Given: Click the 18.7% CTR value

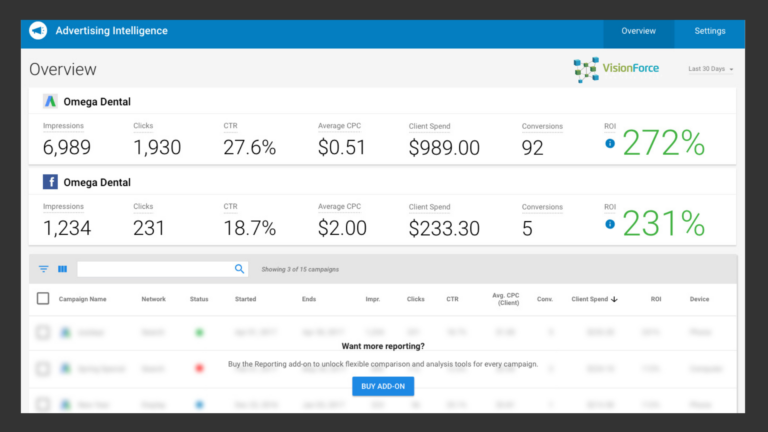Looking at the screenshot, I should click(x=250, y=228).
